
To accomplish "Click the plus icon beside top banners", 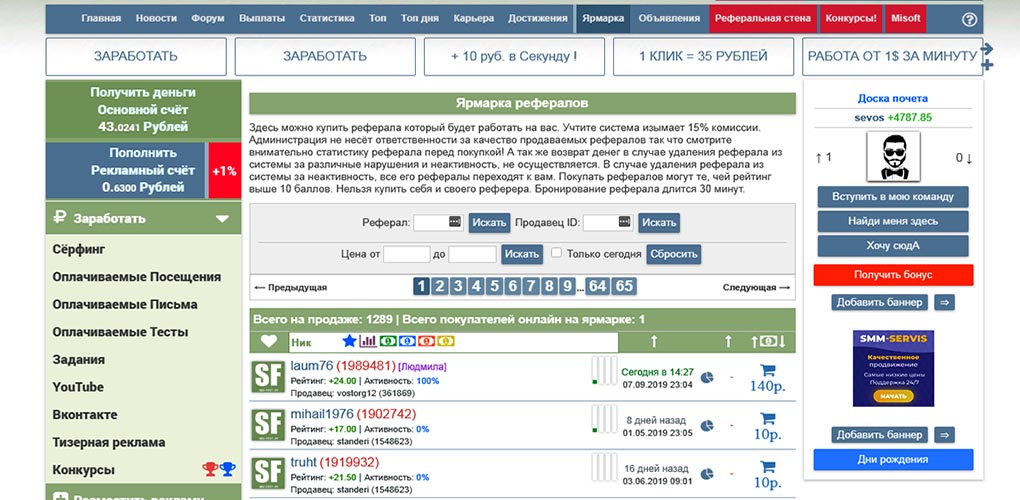I will (x=987, y=65).
